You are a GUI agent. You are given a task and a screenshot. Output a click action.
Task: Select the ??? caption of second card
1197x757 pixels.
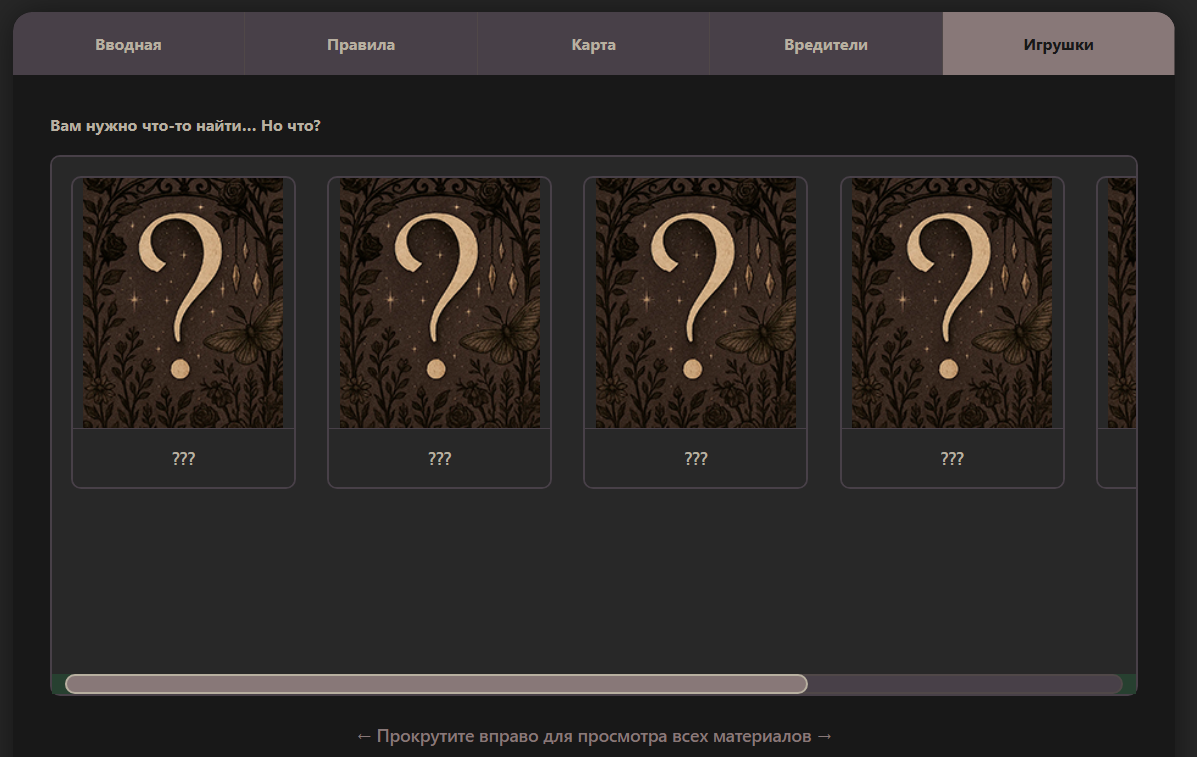(439, 459)
